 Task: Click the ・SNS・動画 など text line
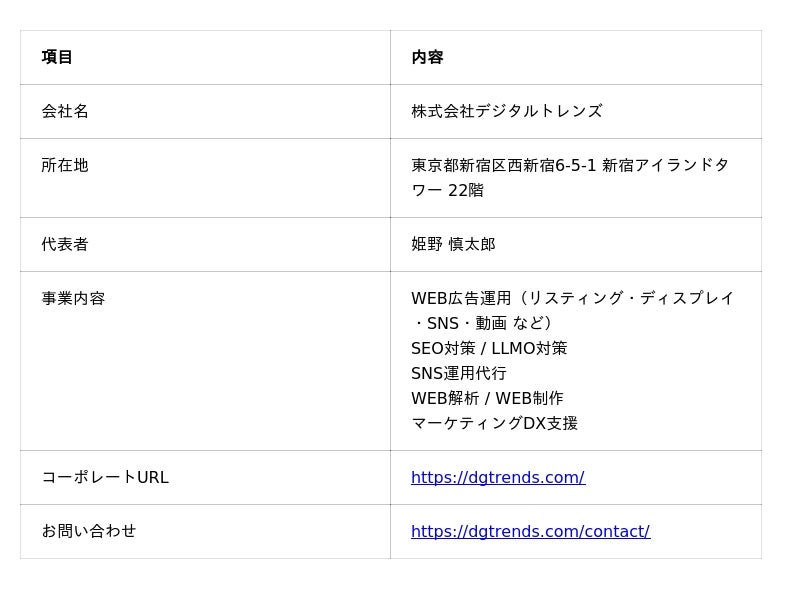pyautogui.click(x=482, y=324)
